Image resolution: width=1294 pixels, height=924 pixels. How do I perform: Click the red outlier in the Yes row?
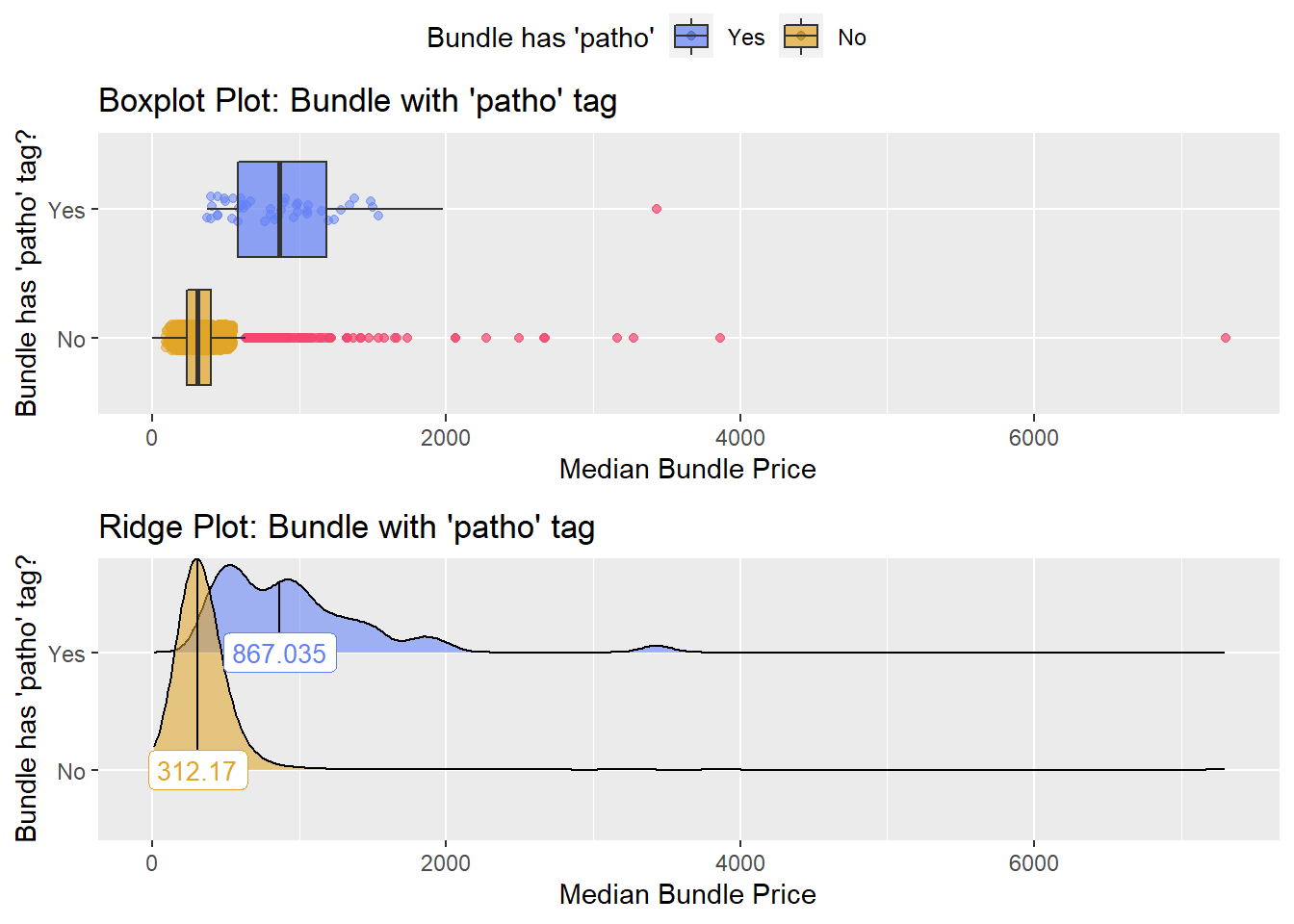click(657, 209)
